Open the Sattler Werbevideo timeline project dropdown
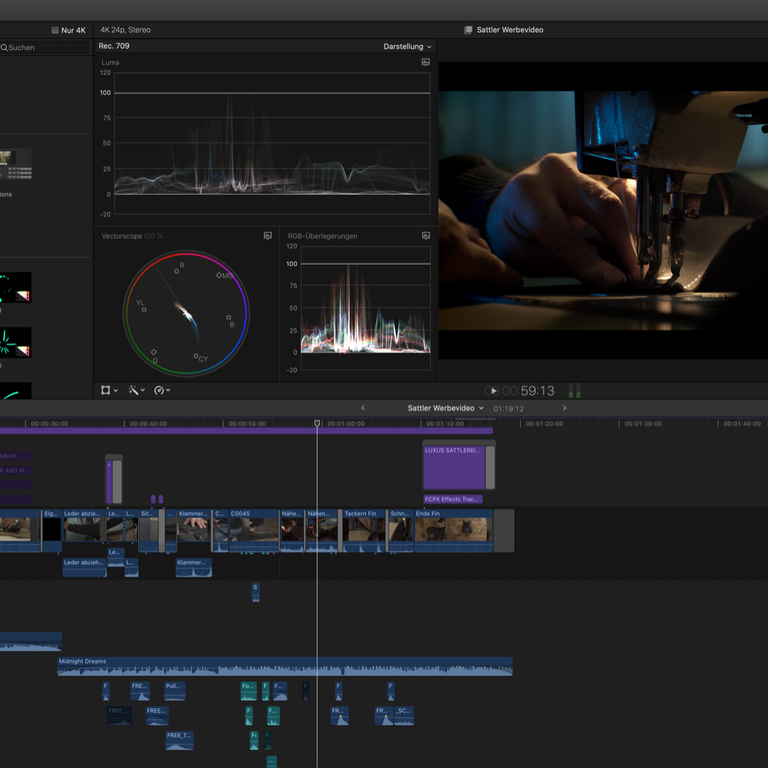 445,408
